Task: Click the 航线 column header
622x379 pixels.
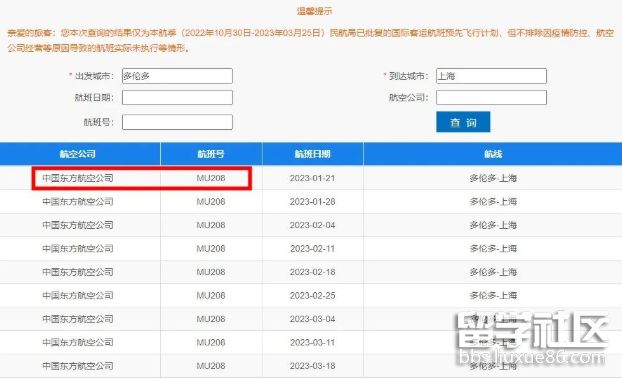Action: (493, 154)
